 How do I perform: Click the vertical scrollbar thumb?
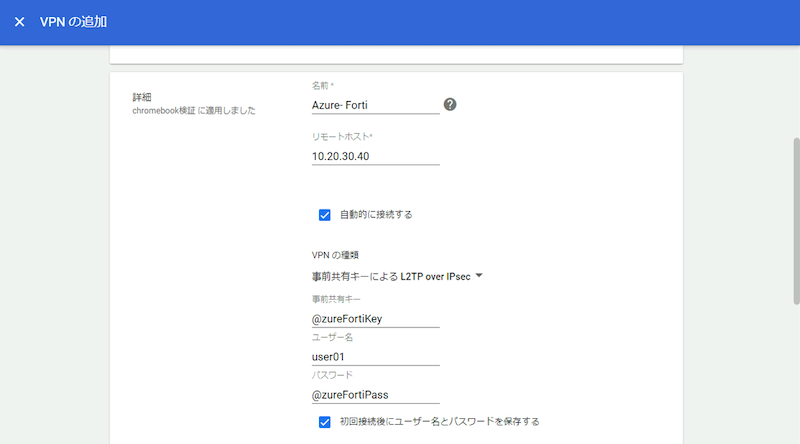796,221
